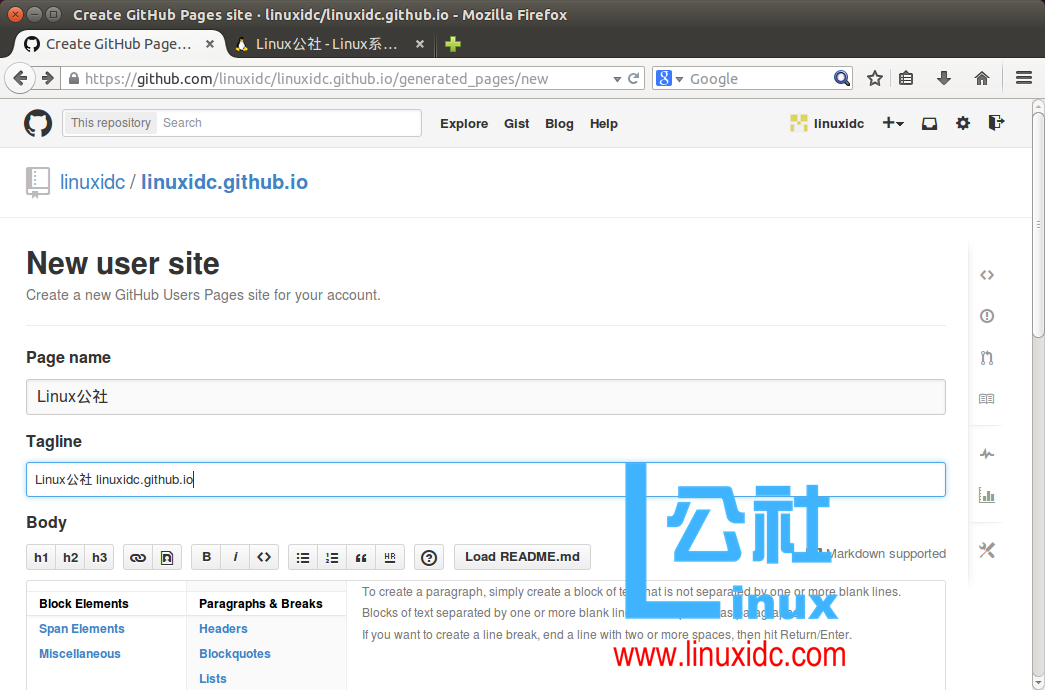Open repository Settings tools icon
Screen dimensions: 1045x690
click(987, 550)
